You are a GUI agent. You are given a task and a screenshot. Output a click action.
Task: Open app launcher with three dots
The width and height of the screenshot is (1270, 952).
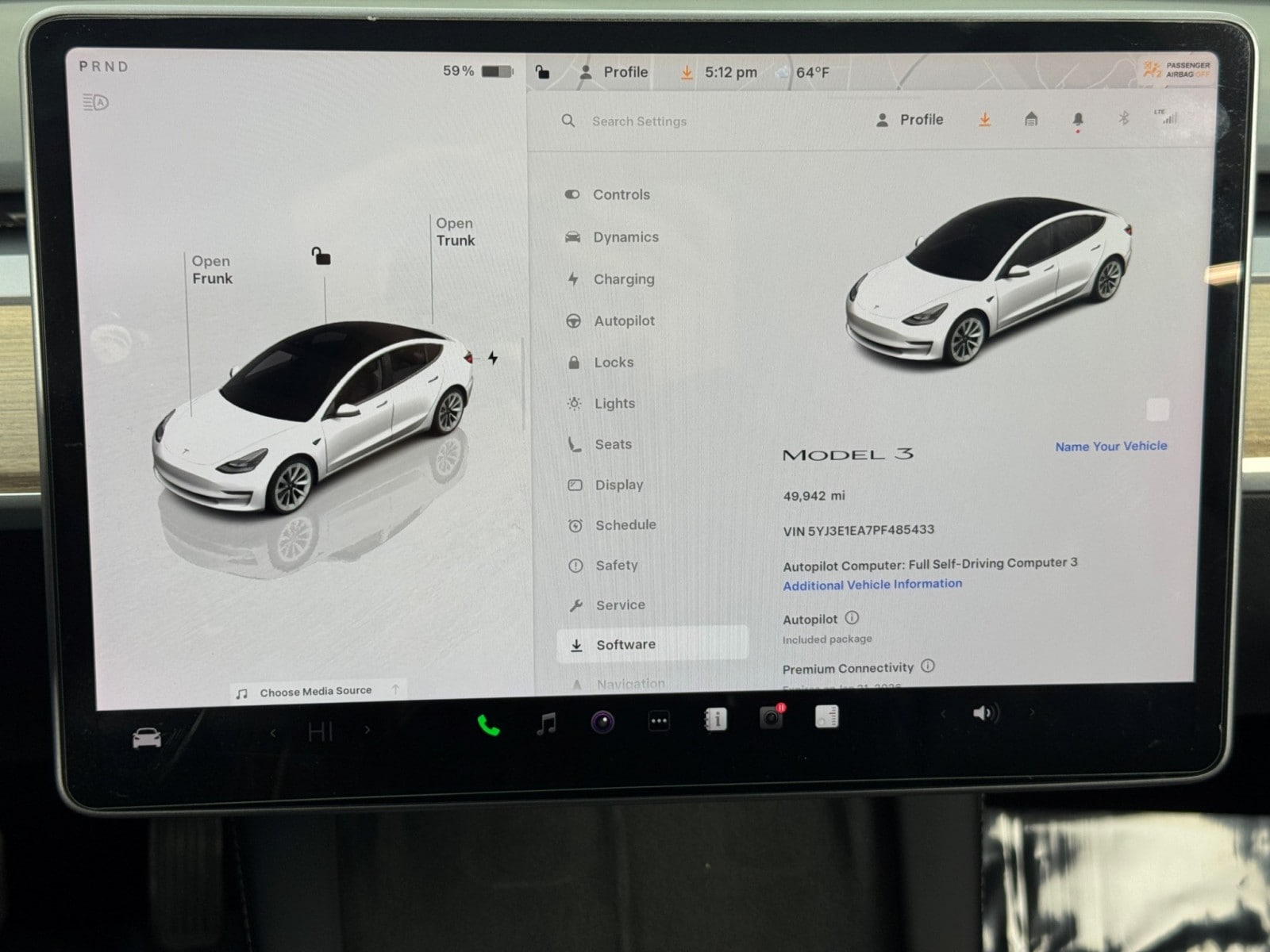(x=659, y=721)
